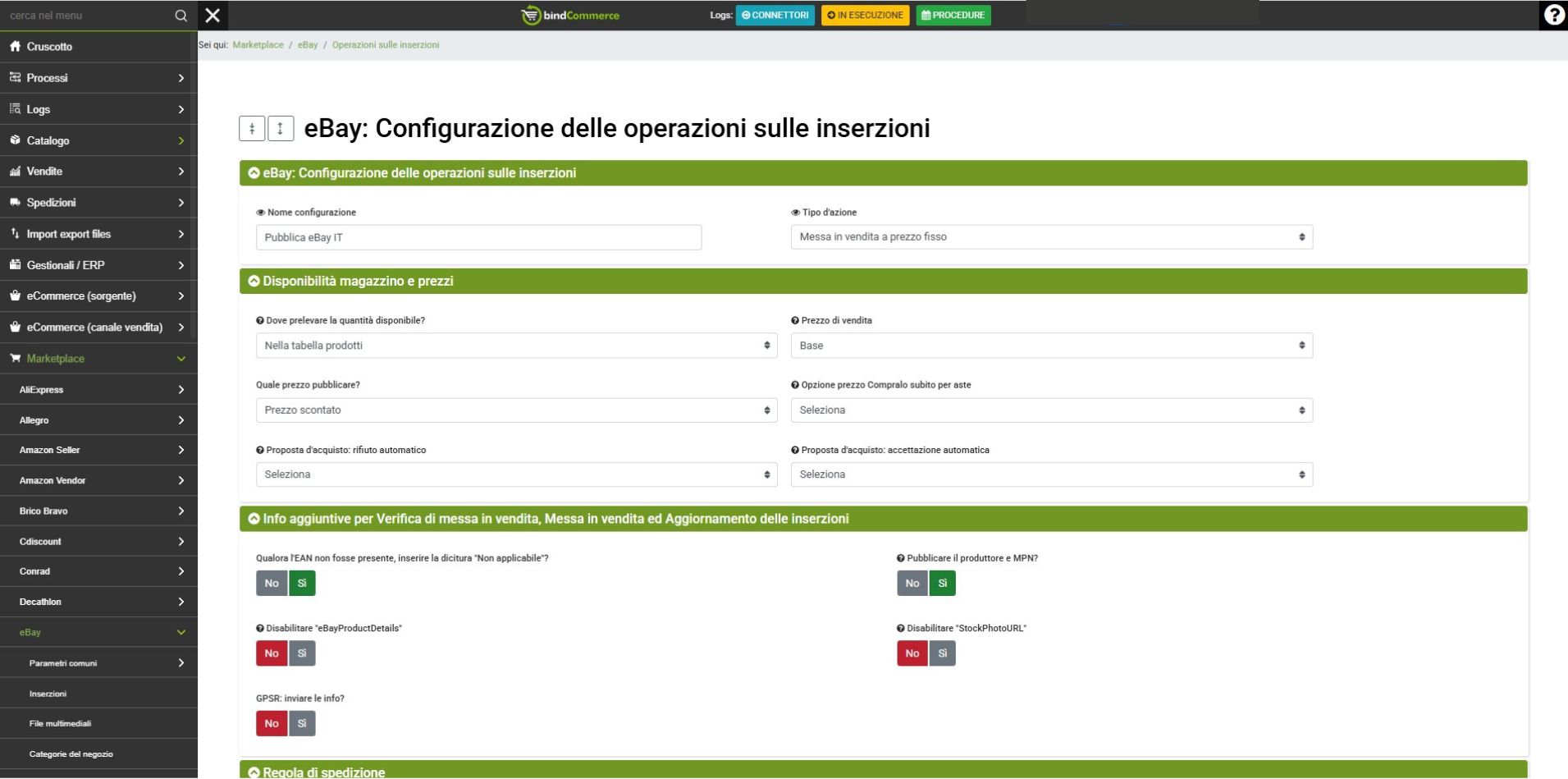Follow the Marketplace breadcrumb link
This screenshot has height=779, width=1568.
tap(258, 45)
